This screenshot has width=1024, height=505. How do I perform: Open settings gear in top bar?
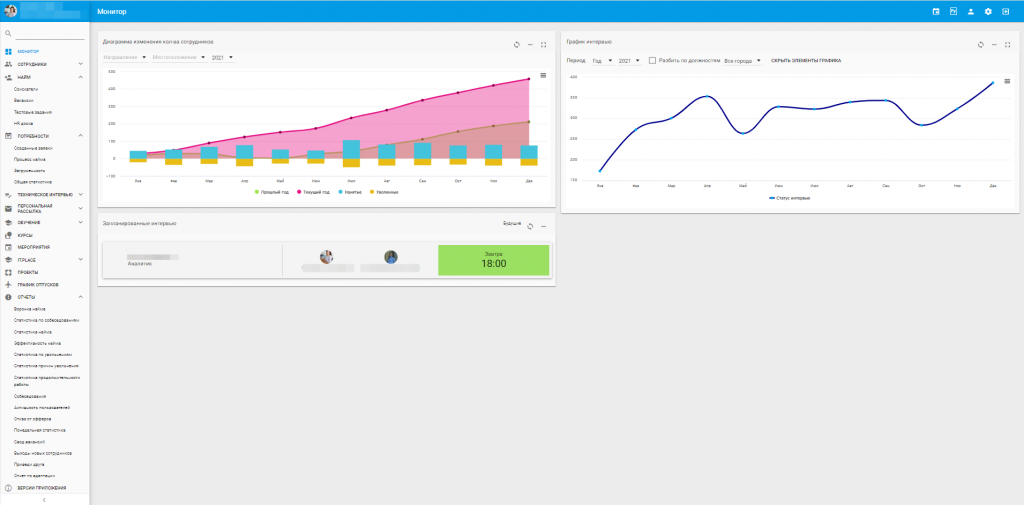988,12
